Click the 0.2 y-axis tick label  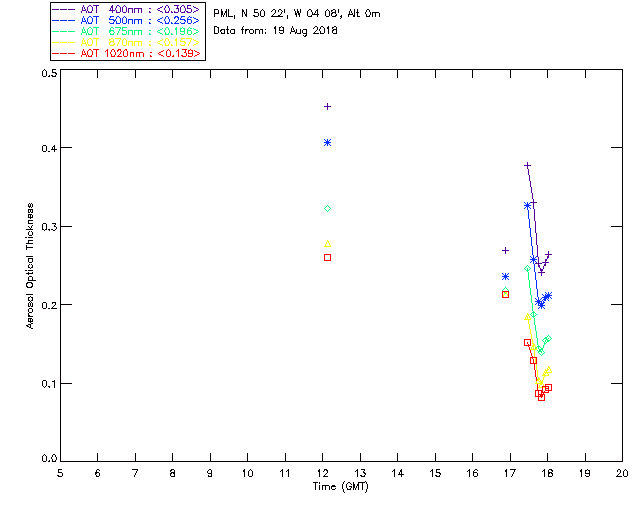(49, 305)
